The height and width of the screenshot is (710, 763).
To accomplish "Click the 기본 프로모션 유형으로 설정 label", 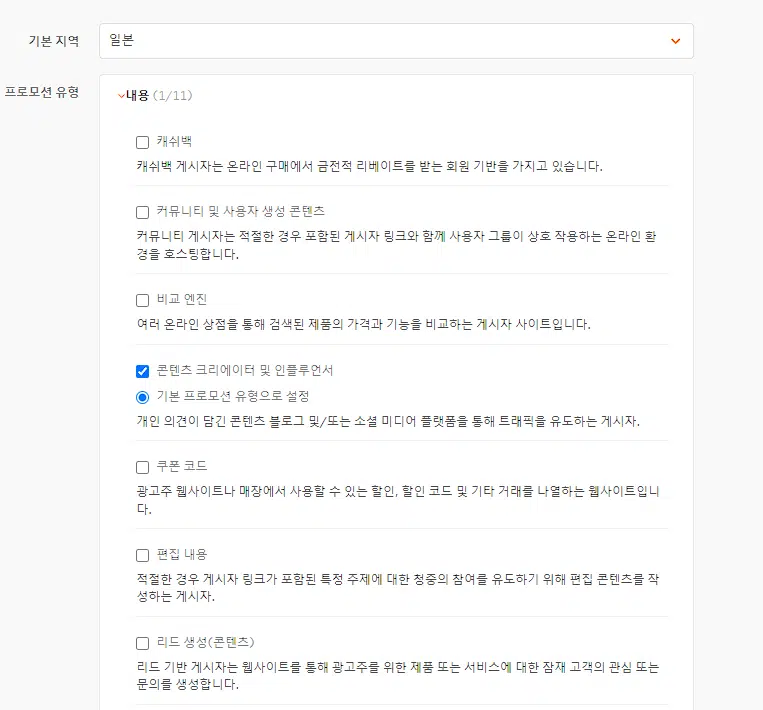I will point(233,396).
